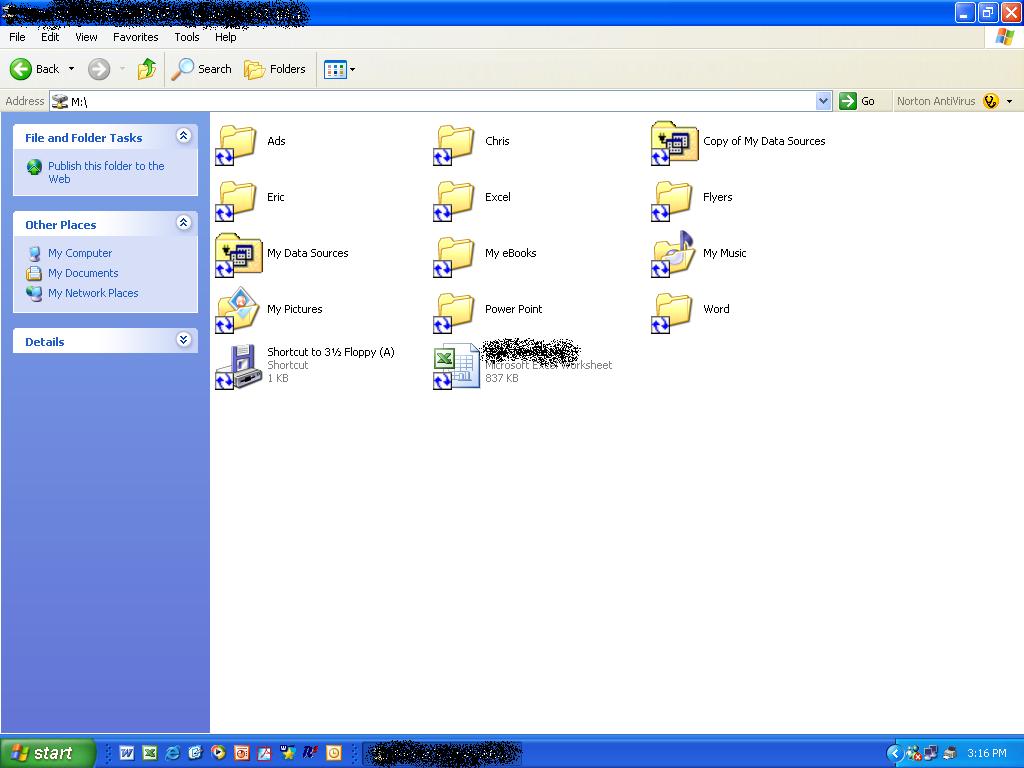Select the Excel worksheet file icon
This screenshot has height=768, width=1024.
pos(456,366)
